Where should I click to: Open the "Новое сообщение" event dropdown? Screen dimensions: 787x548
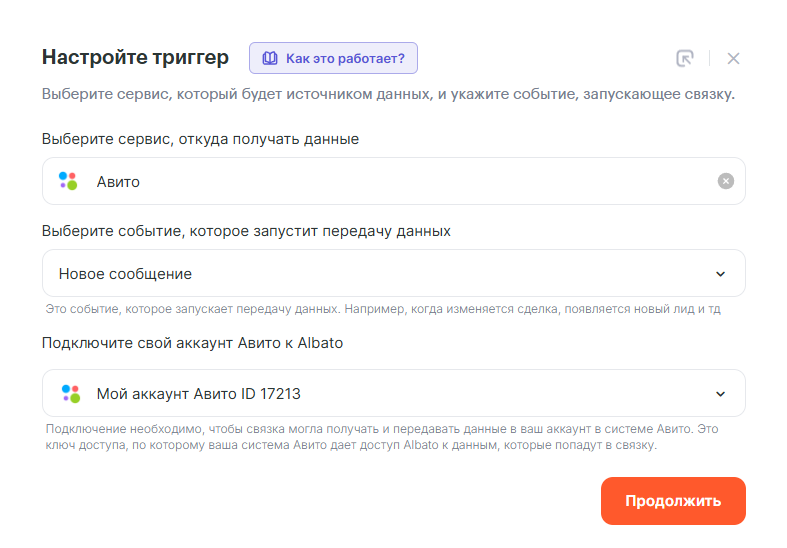[380, 273]
